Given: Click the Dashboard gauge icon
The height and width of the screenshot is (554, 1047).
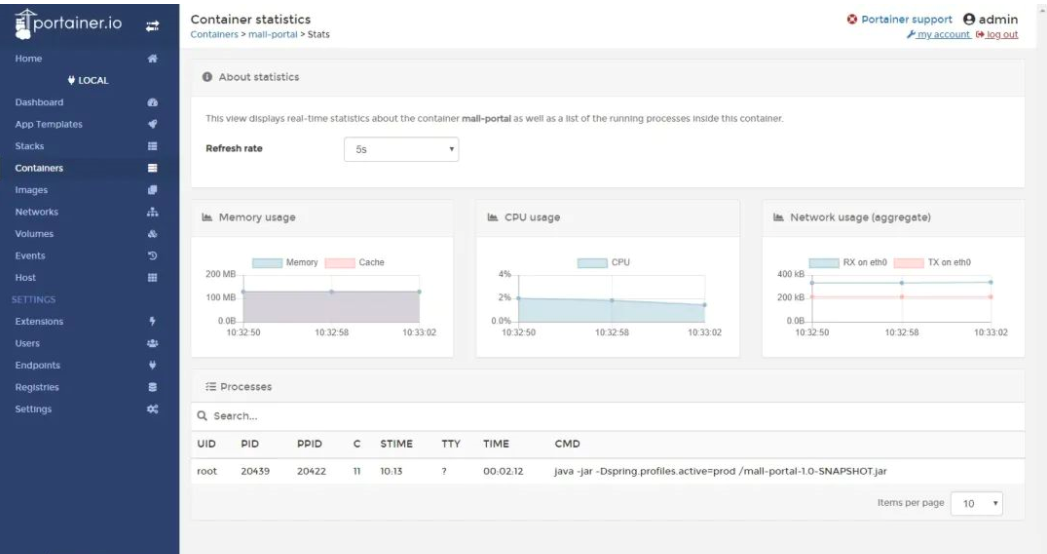Looking at the screenshot, I should [154, 102].
